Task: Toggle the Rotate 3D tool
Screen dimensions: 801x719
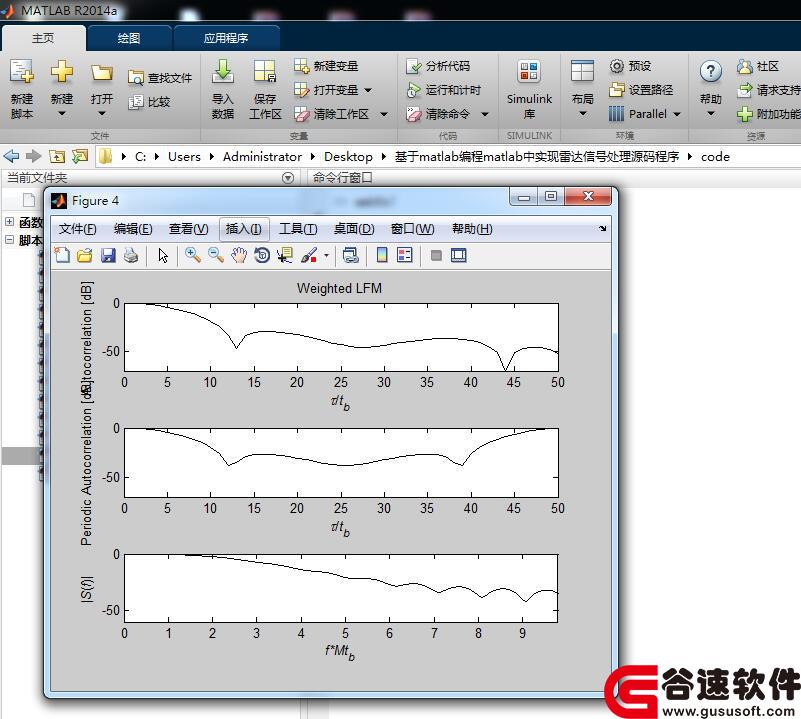Action: click(262, 255)
